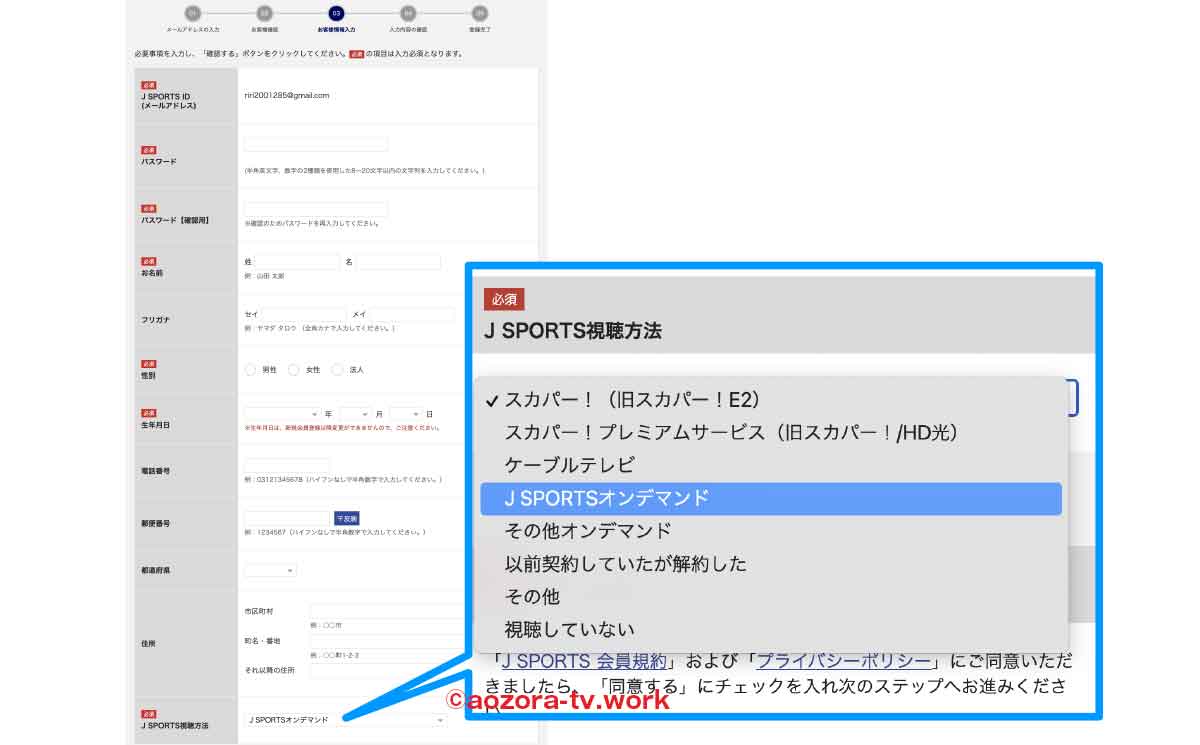Click the step 02 progress circle indicator
This screenshot has height=745, width=1200.
coord(263,12)
